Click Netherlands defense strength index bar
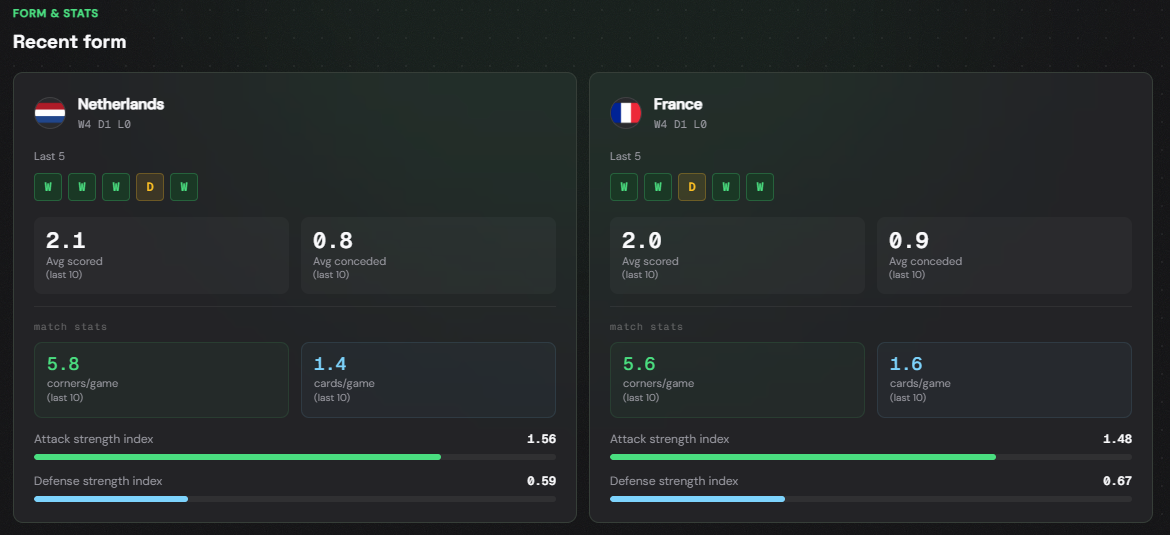 [295, 498]
